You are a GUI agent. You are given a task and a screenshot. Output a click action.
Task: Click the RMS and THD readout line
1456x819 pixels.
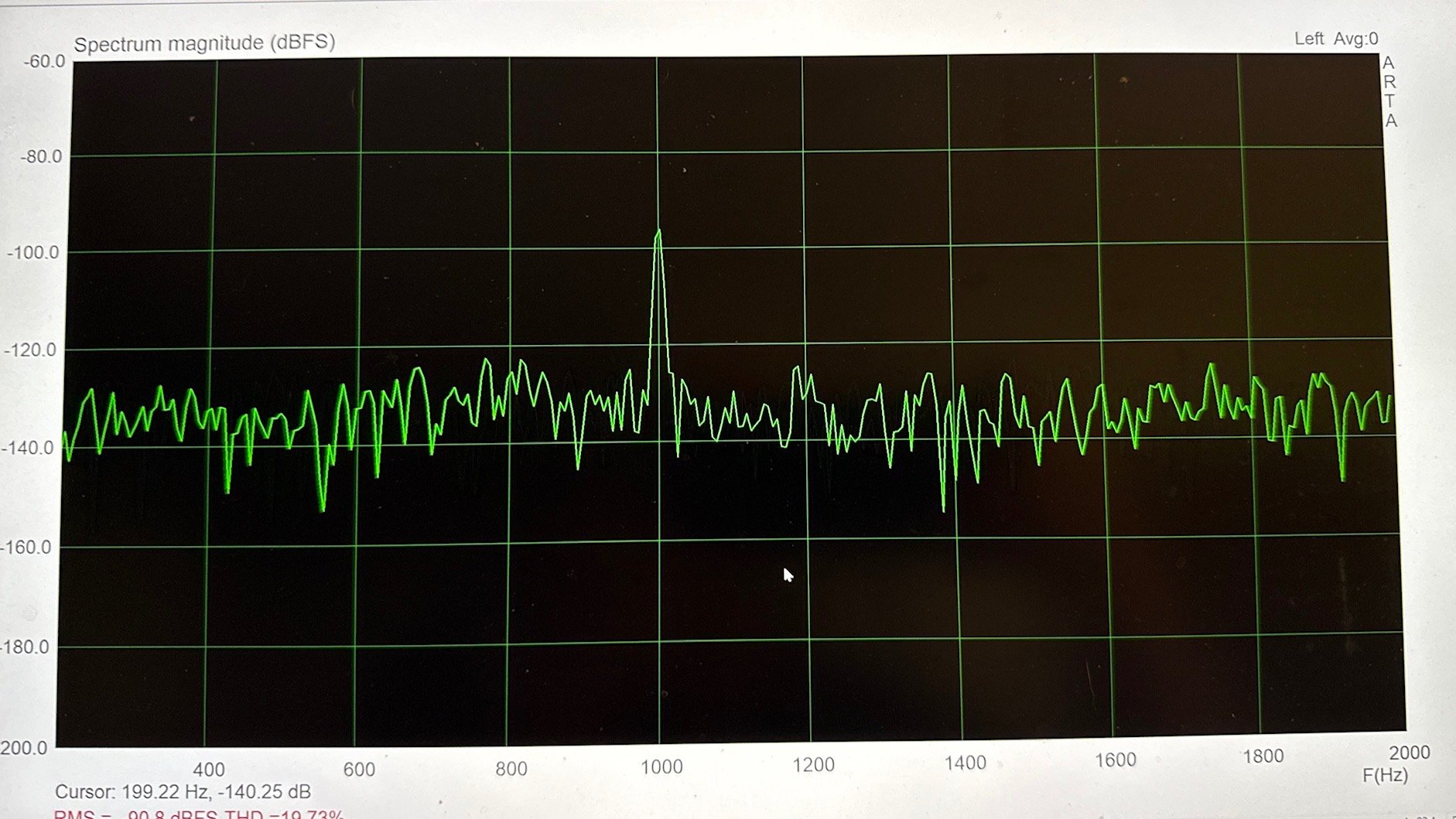[x=199, y=814]
